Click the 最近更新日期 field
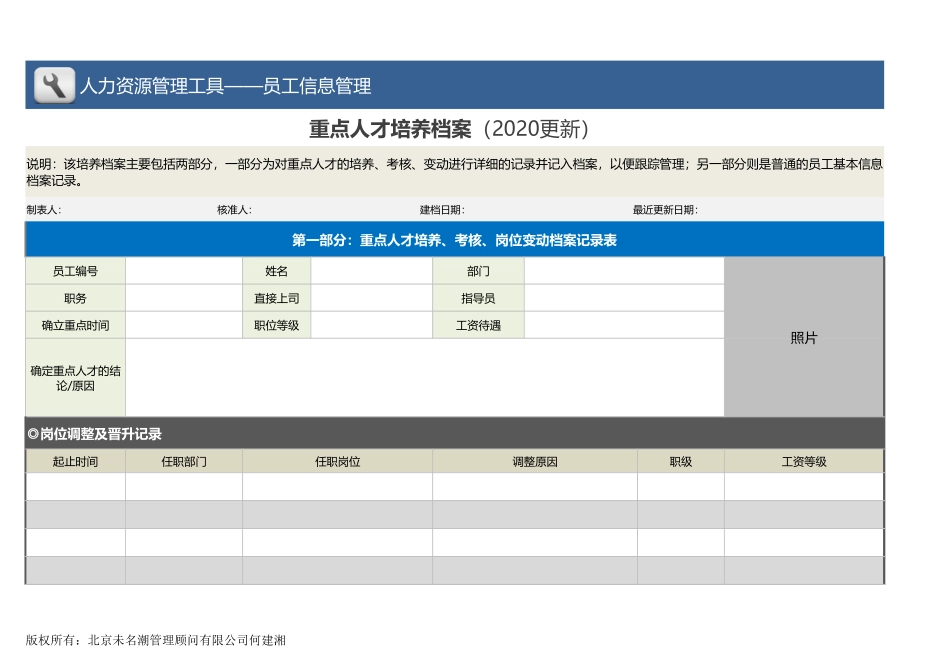 tap(665, 210)
